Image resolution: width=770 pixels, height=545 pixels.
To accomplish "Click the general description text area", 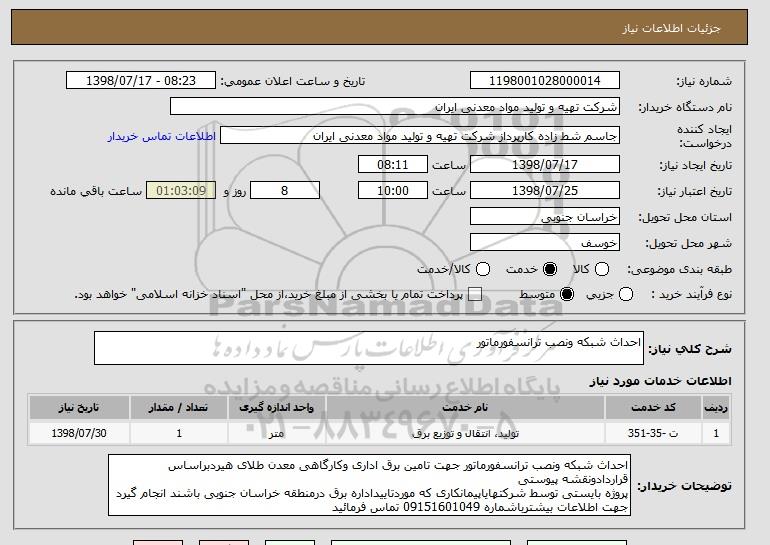I will tap(369, 348).
